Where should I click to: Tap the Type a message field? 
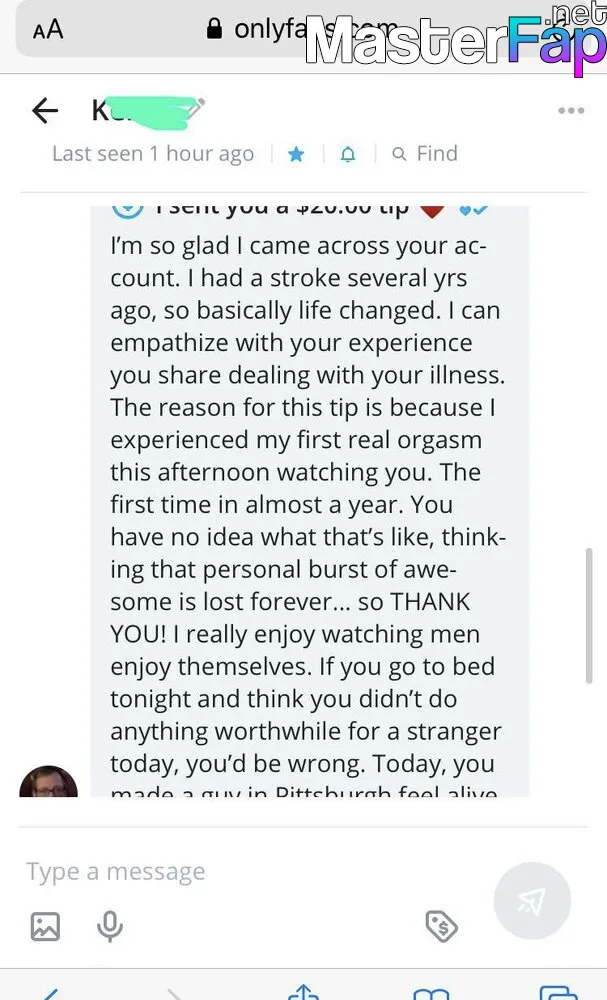pos(255,871)
